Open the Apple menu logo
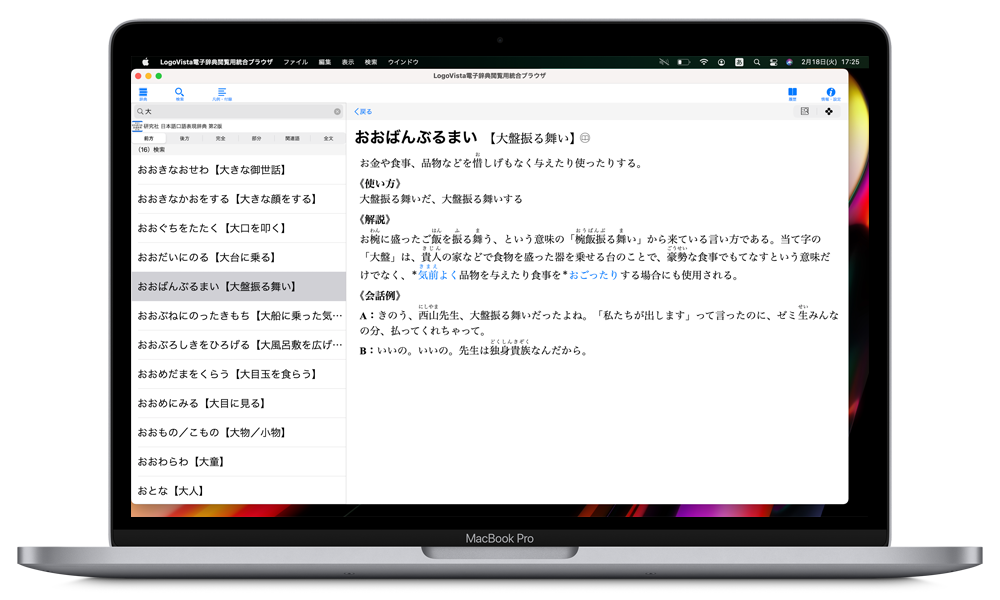Image resolution: width=1000 pixels, height=600 pixels. click(145, 62)
